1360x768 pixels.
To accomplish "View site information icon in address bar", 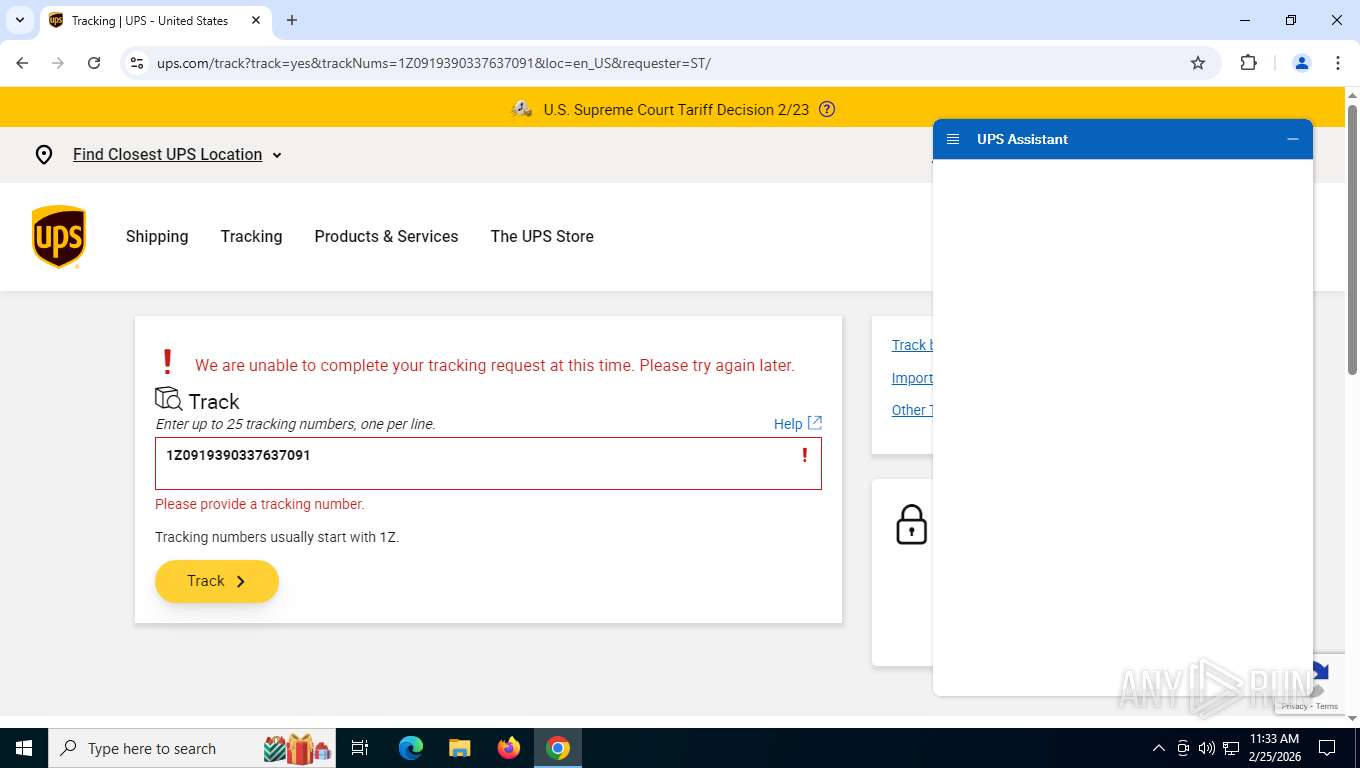I will click(137, 63).
